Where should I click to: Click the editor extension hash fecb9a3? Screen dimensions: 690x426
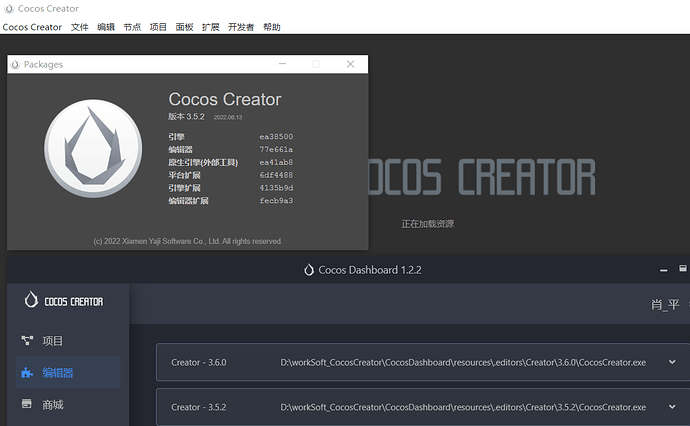coord(276,201)
